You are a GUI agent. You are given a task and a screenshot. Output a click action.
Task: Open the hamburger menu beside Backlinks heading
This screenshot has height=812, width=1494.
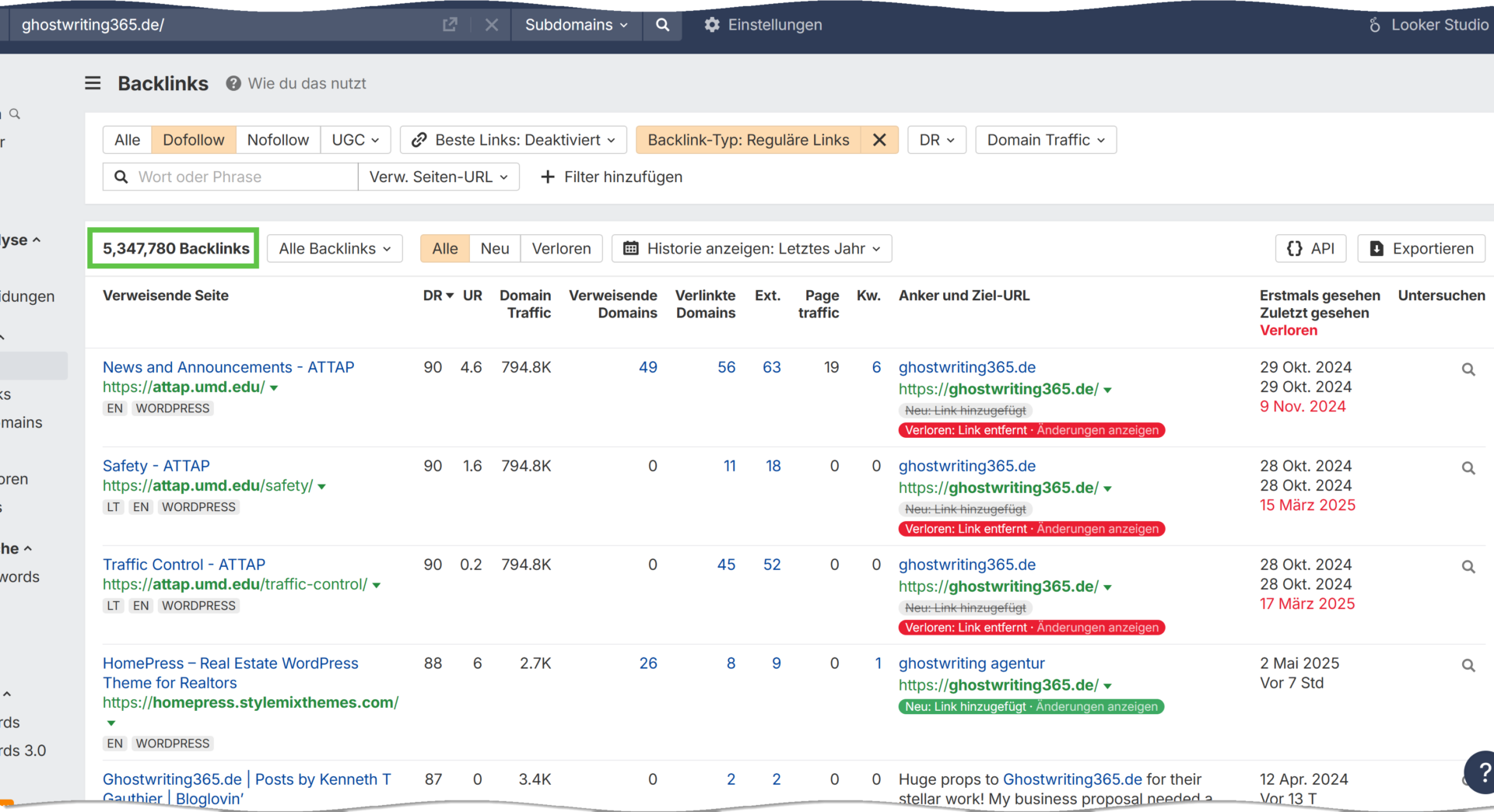93,83
